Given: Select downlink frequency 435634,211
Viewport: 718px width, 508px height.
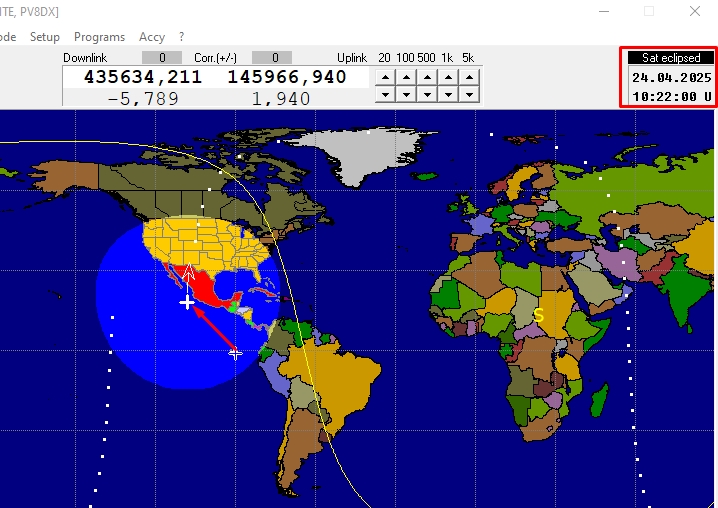Looking at the screenshot, I should point(143,77).
